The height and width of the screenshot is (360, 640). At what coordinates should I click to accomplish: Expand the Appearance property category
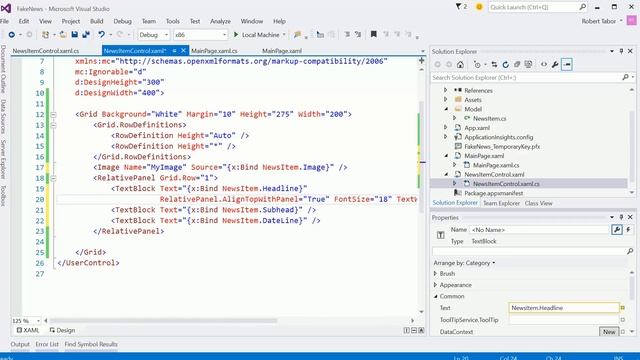tap(435, 285)
